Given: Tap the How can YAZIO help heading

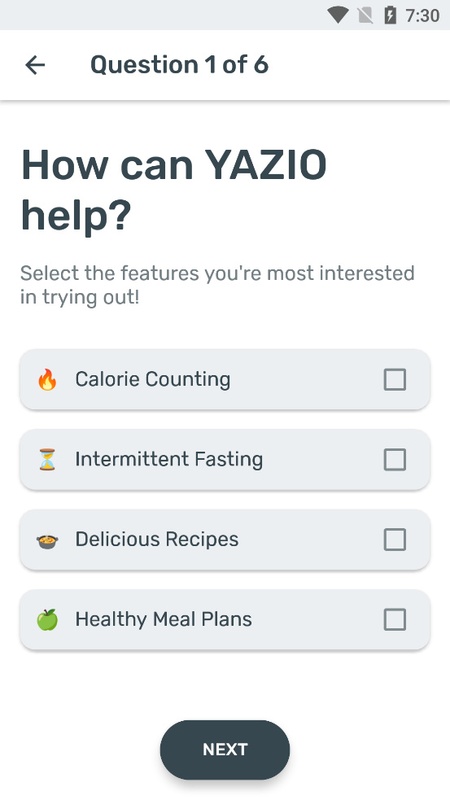Looking at the screenshot, I should coord(174,190).
